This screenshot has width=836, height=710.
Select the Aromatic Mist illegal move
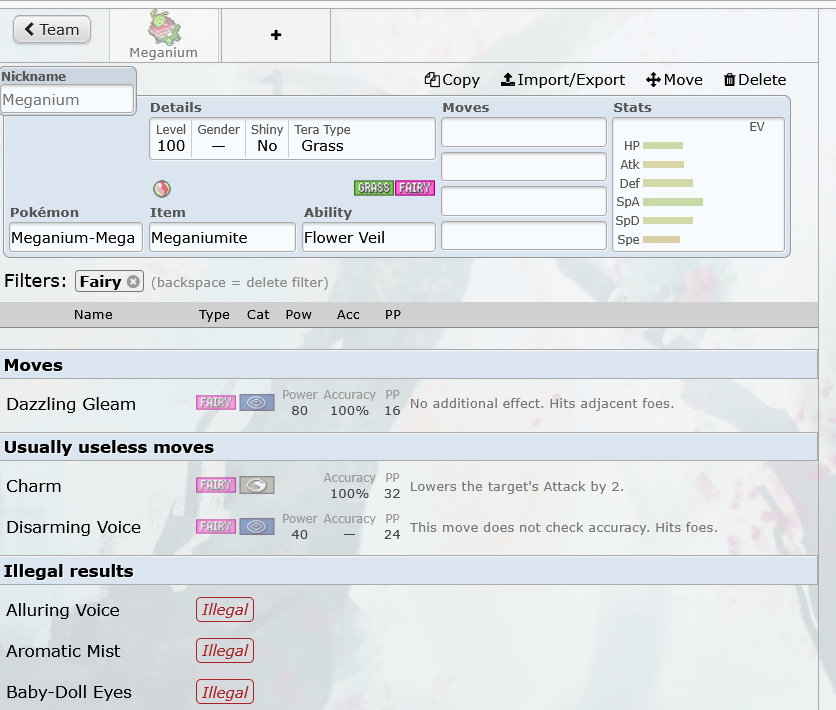click(408, 651)
